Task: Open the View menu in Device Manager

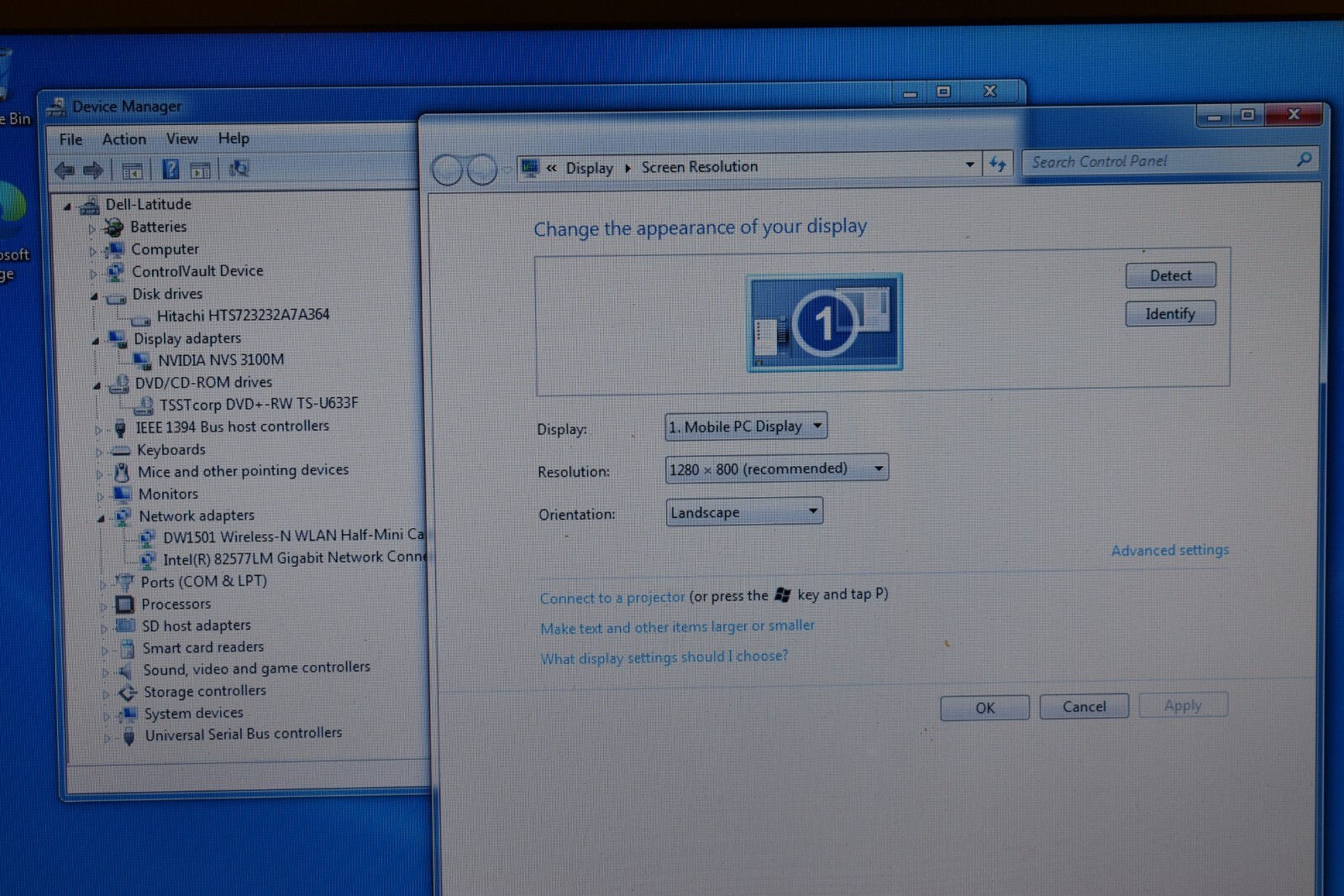Action: pyautogui.click(x=181, y=139)
